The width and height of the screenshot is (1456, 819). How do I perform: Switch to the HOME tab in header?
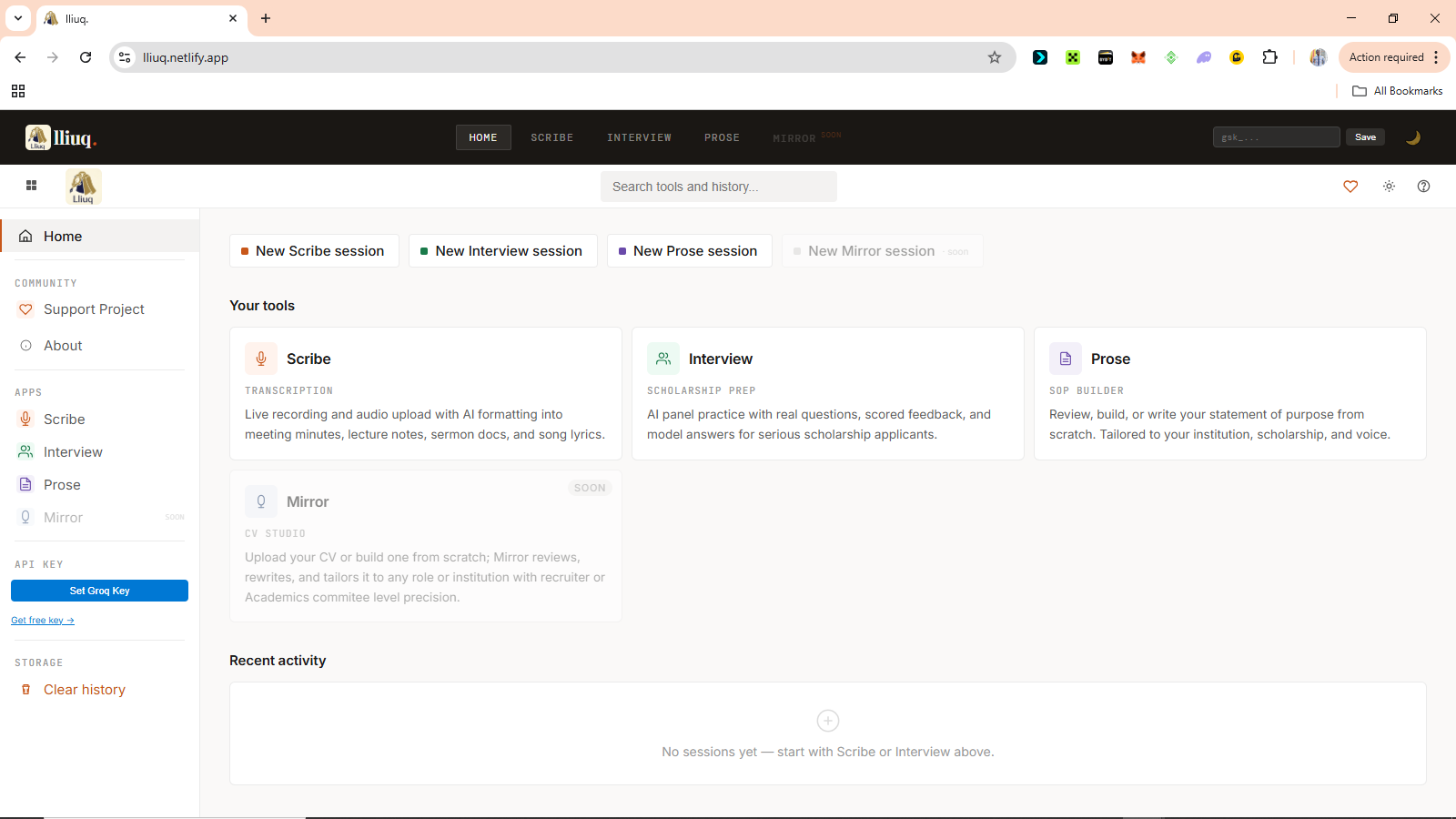click(483, 137)
